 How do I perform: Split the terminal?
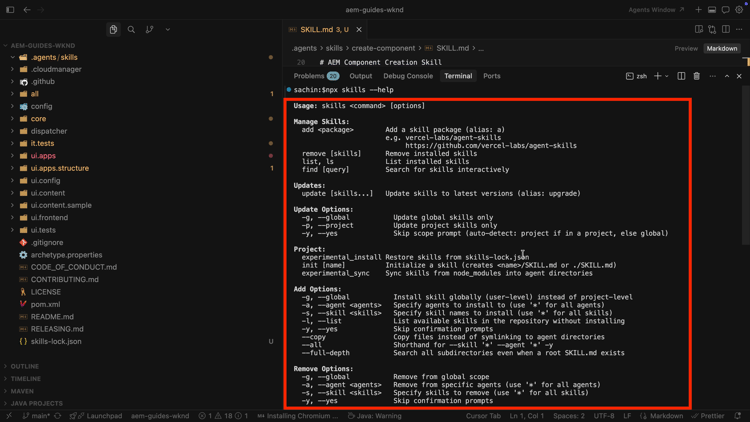click(x=681, y=76)
